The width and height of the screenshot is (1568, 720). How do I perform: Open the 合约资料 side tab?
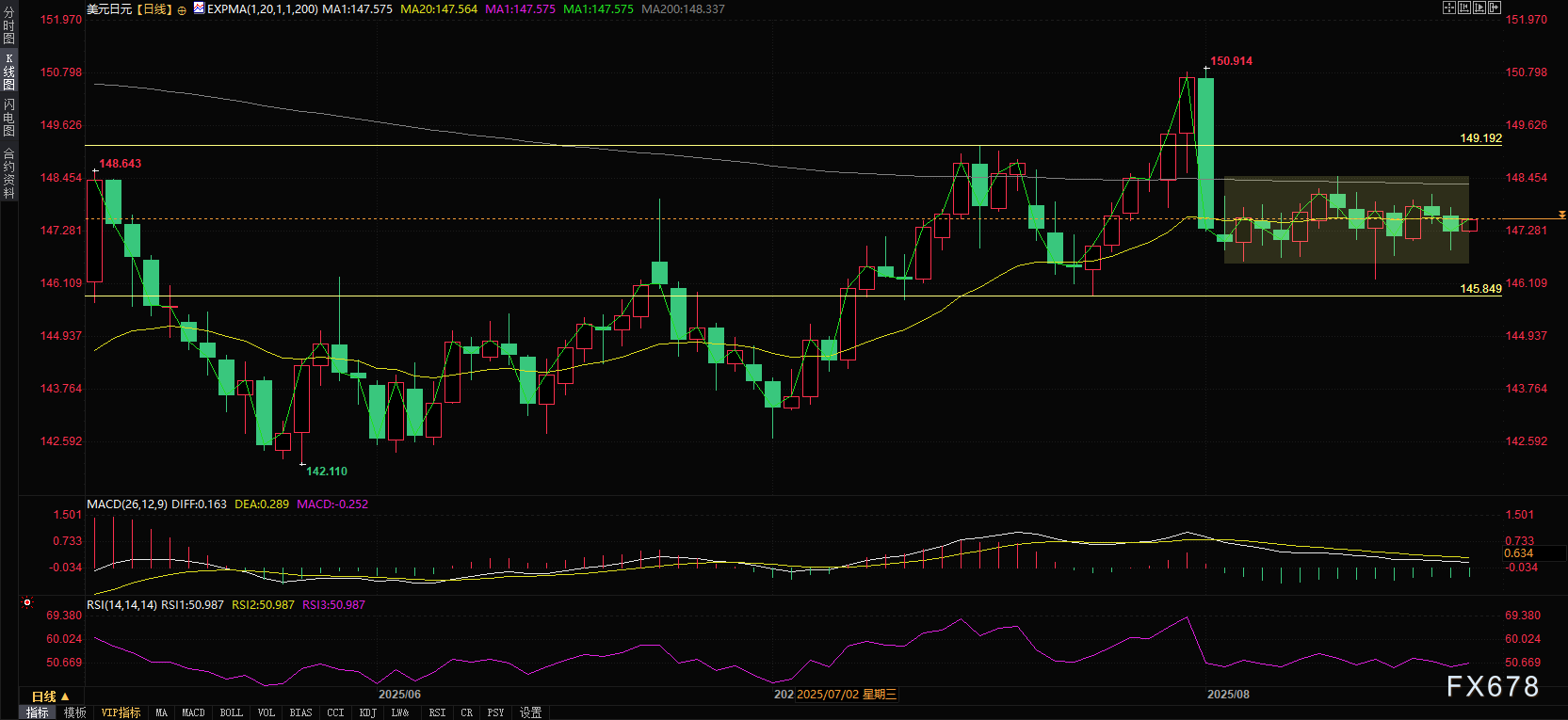coord(8,172)
